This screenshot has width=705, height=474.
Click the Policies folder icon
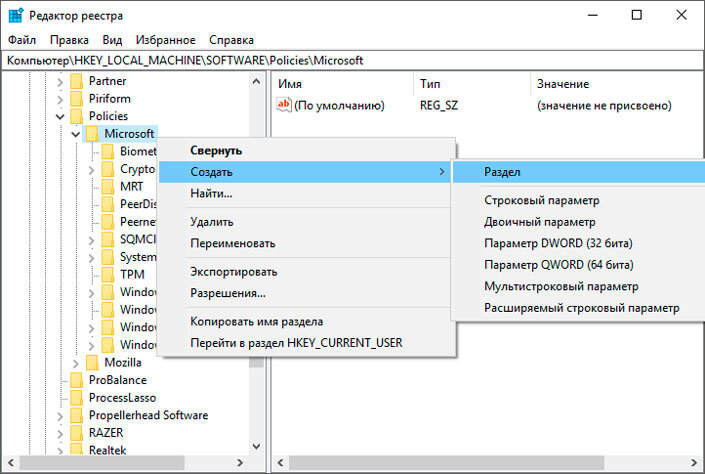77,116
